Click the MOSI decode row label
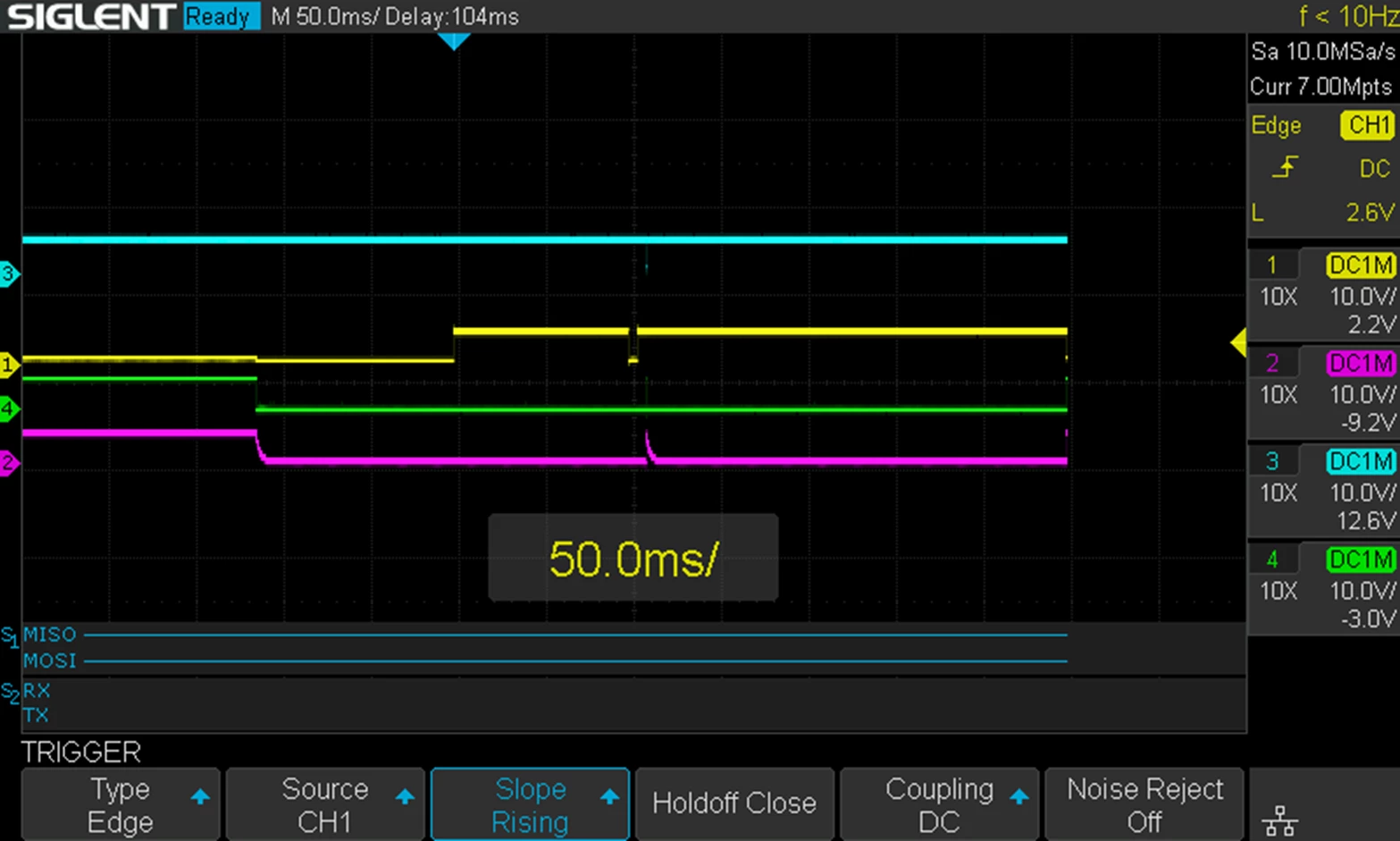Image resolution: width=1400 pixels, height=841 pixels. coord(50,661)
